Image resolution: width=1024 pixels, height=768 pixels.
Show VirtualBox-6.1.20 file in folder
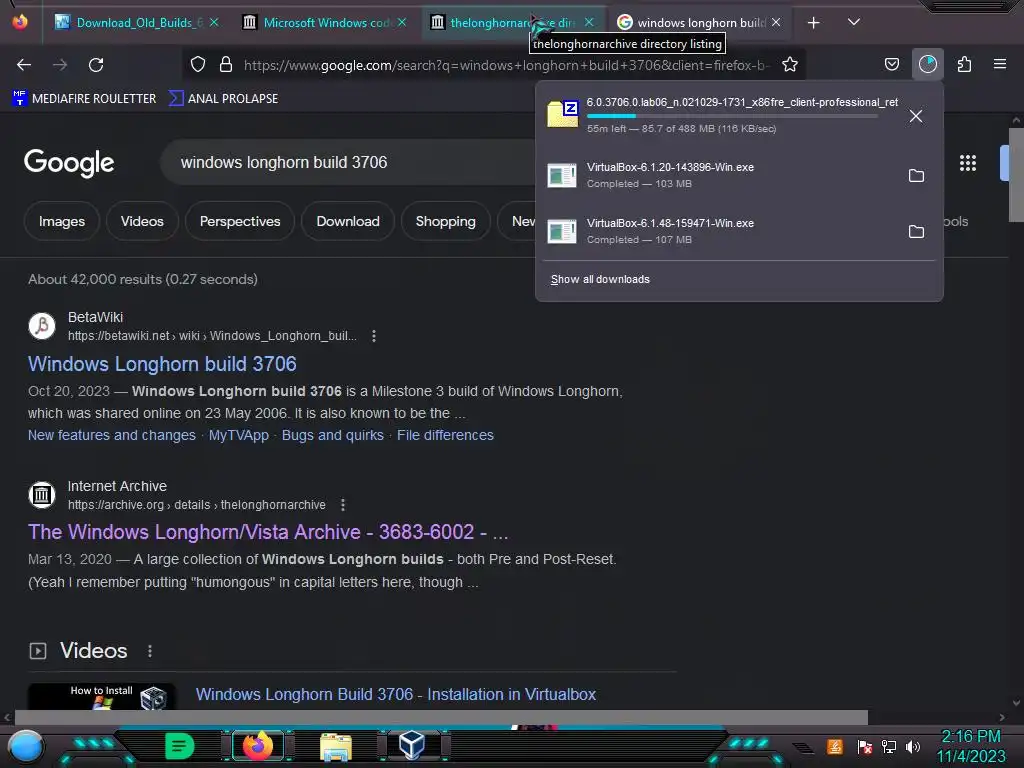(916, 176)
